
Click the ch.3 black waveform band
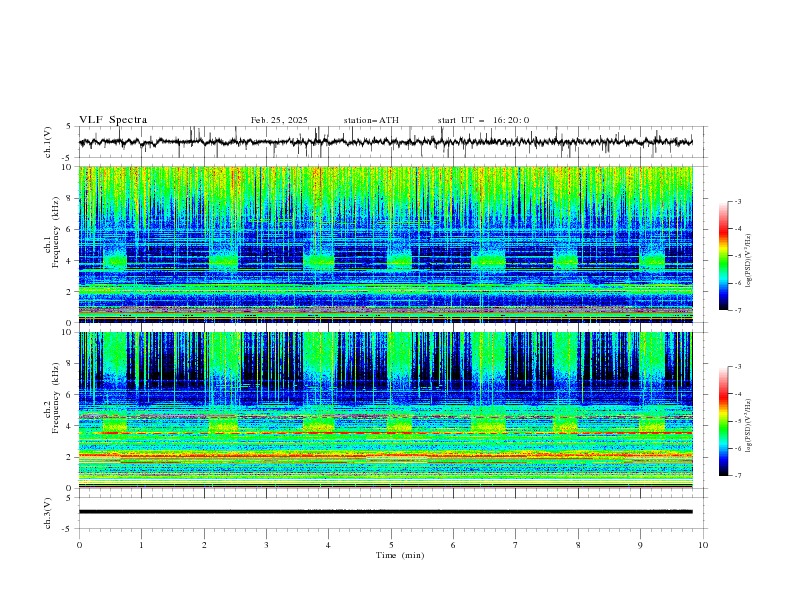tap(385, 512)
